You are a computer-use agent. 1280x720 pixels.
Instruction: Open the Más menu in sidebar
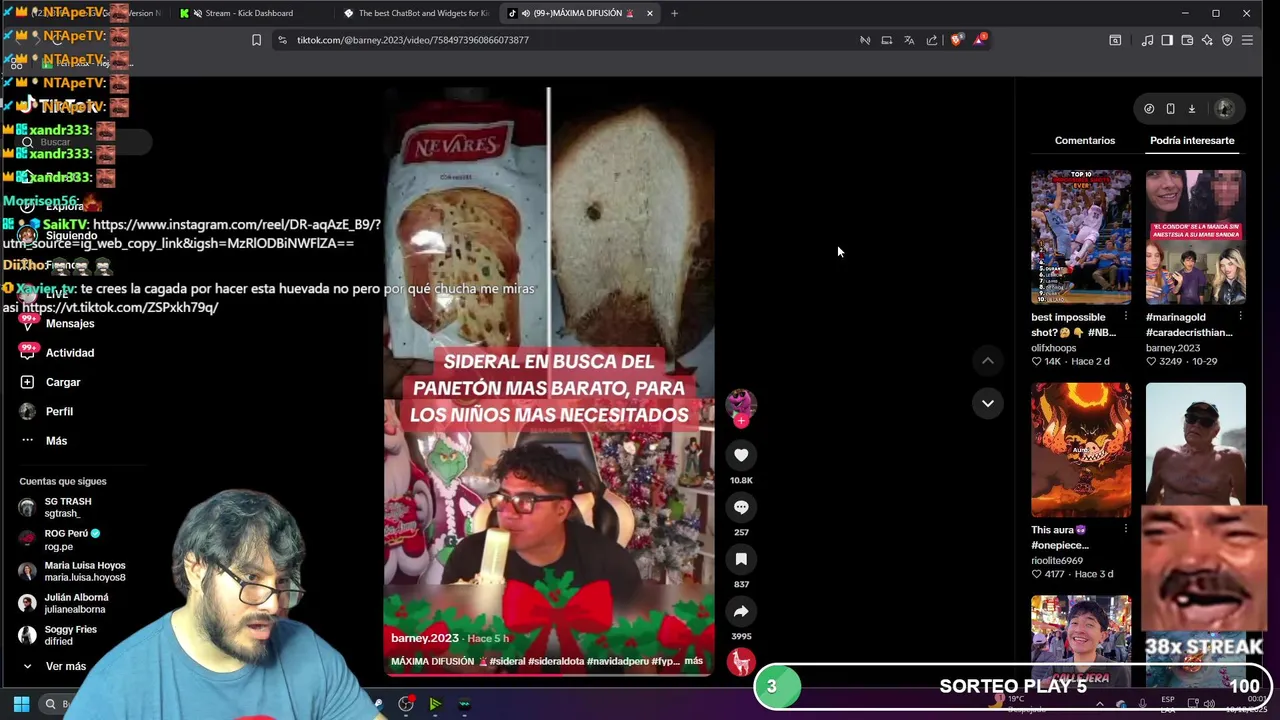56,440
